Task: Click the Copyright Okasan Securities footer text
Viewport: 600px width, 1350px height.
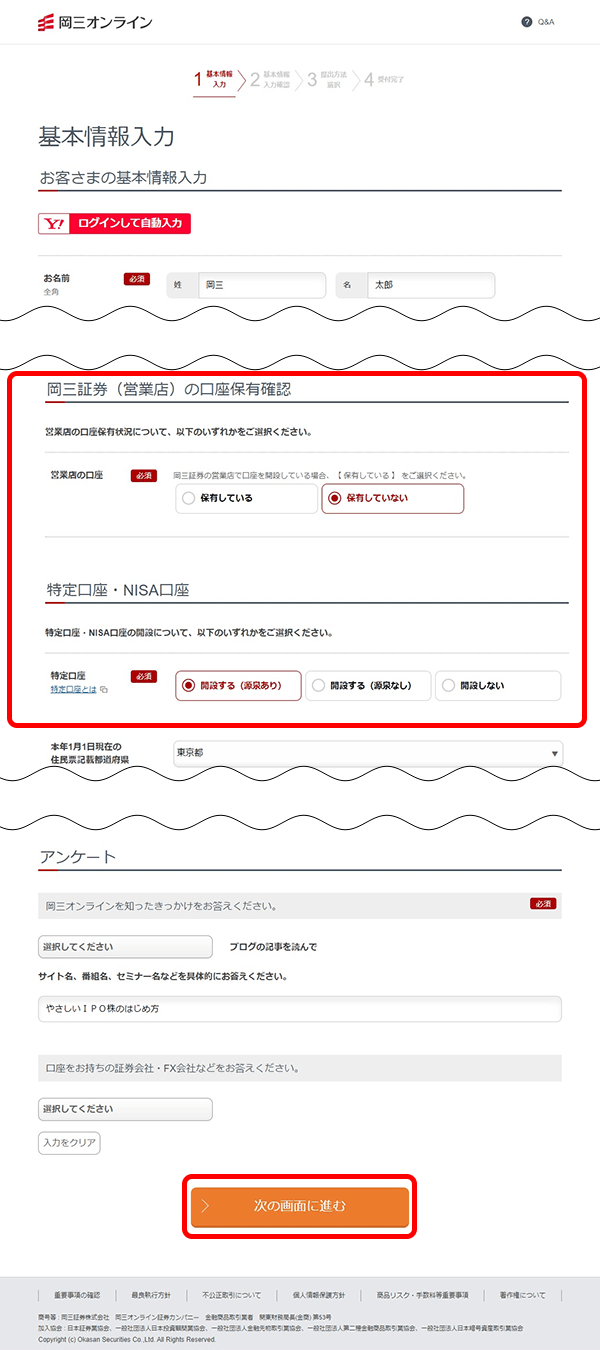Action: tap(126, 1339)
